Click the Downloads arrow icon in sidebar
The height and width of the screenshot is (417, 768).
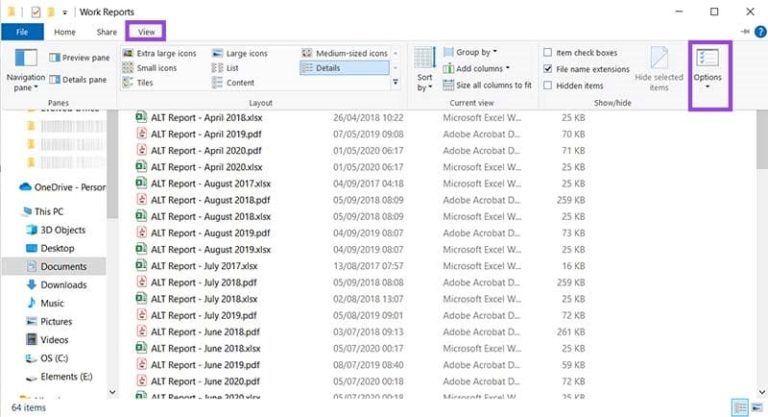click(31, 285)
